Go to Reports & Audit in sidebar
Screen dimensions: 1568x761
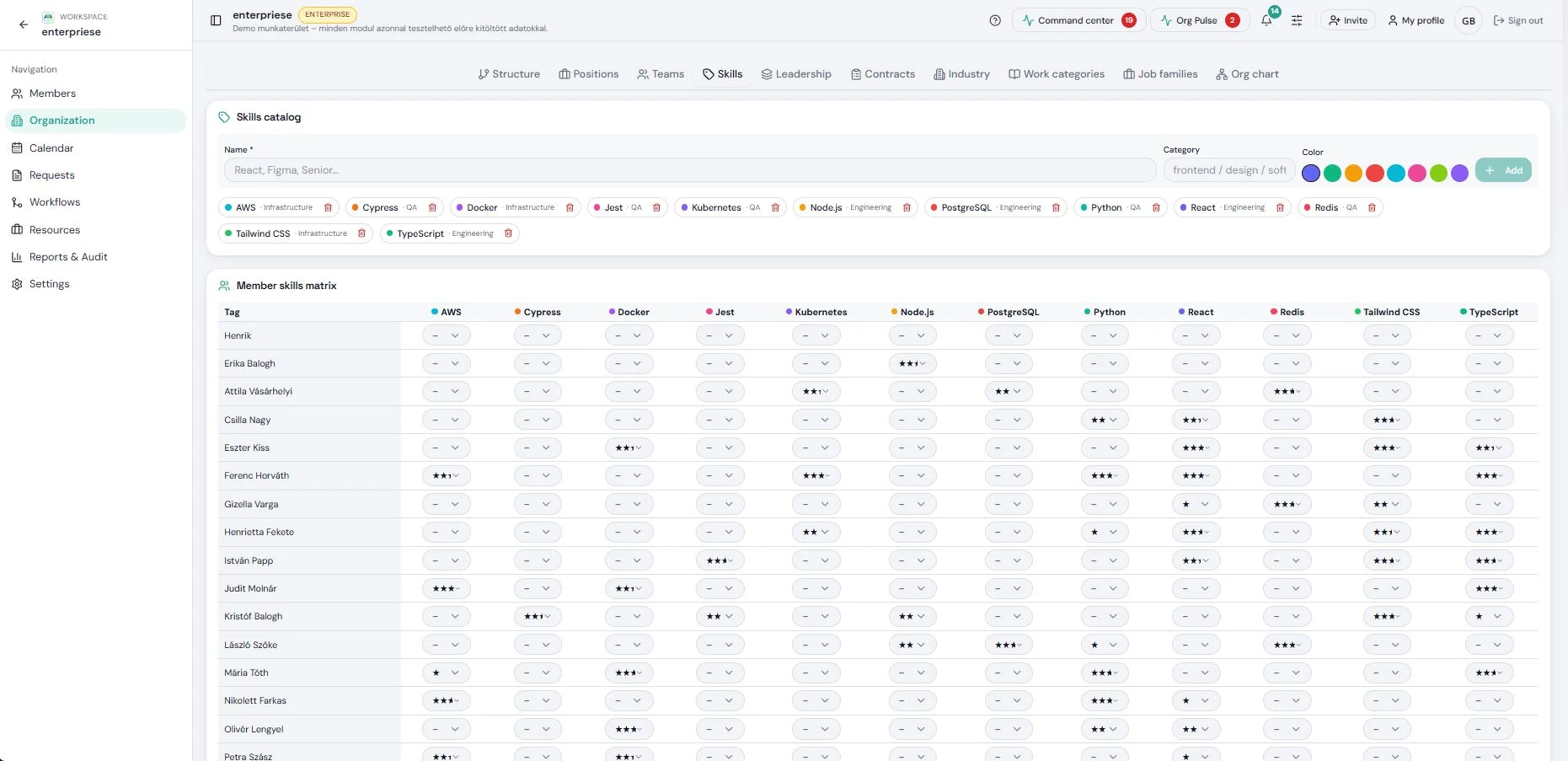[68, 257]
